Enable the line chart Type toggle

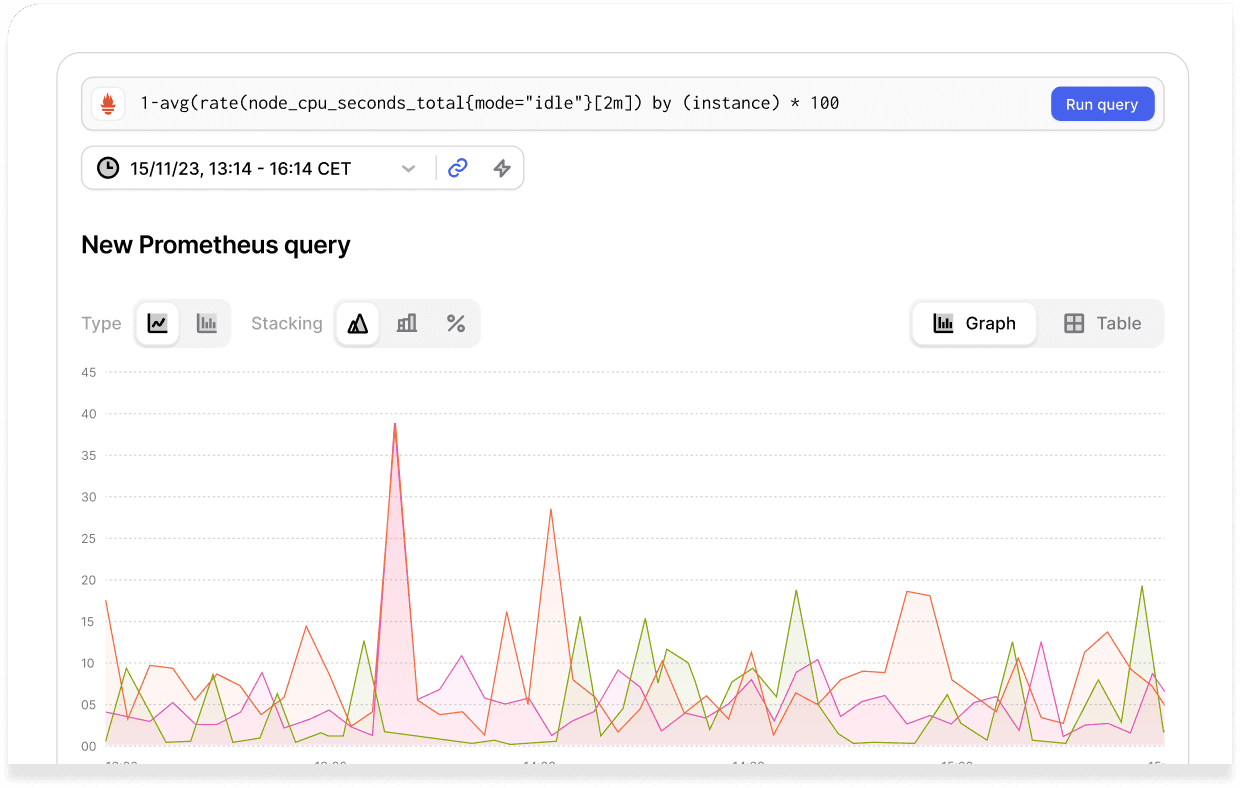coord(157,322)
